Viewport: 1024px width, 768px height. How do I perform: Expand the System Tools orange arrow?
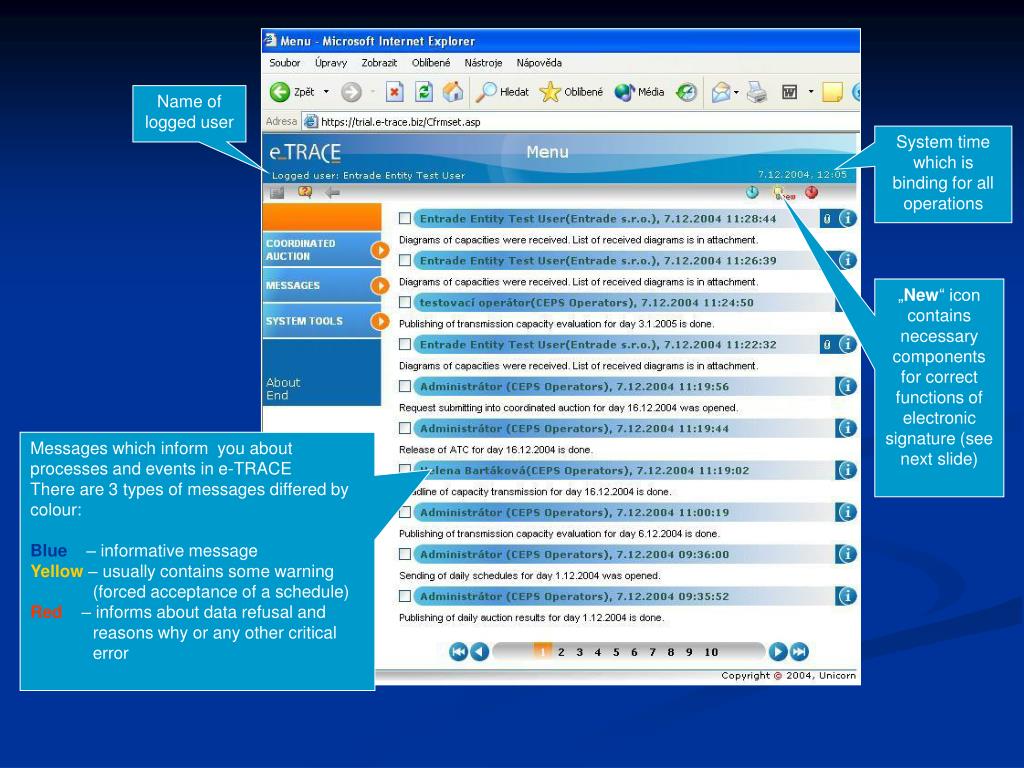[380, 321]
